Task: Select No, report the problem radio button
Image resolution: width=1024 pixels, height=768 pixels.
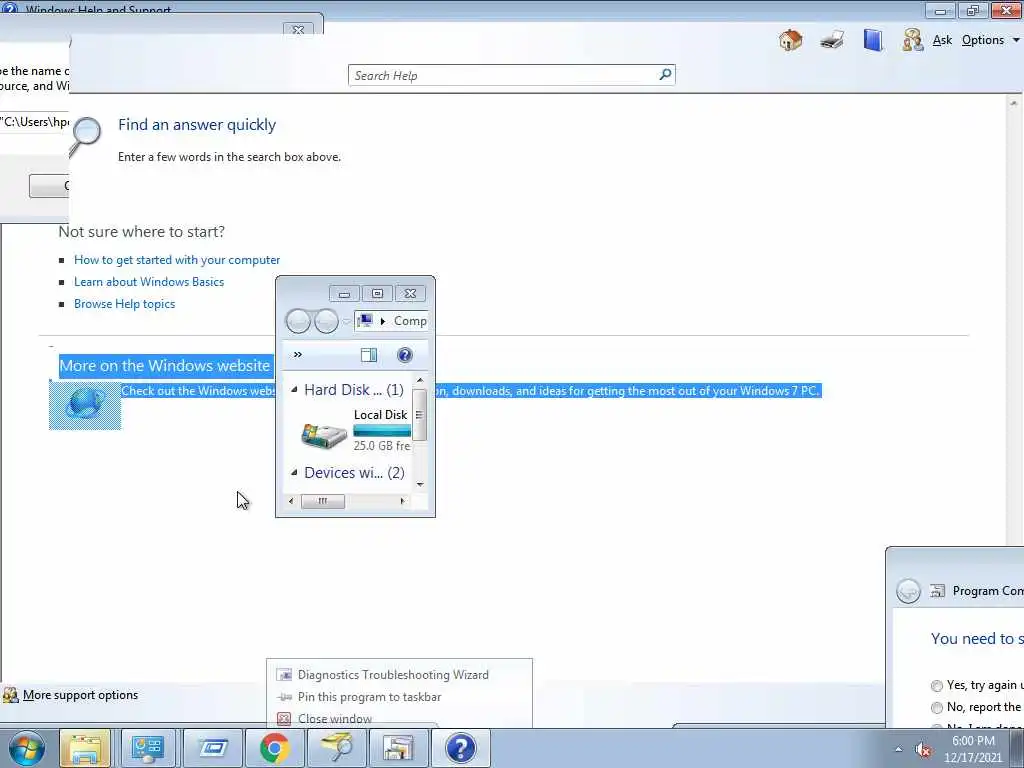Action: point(936,707)
